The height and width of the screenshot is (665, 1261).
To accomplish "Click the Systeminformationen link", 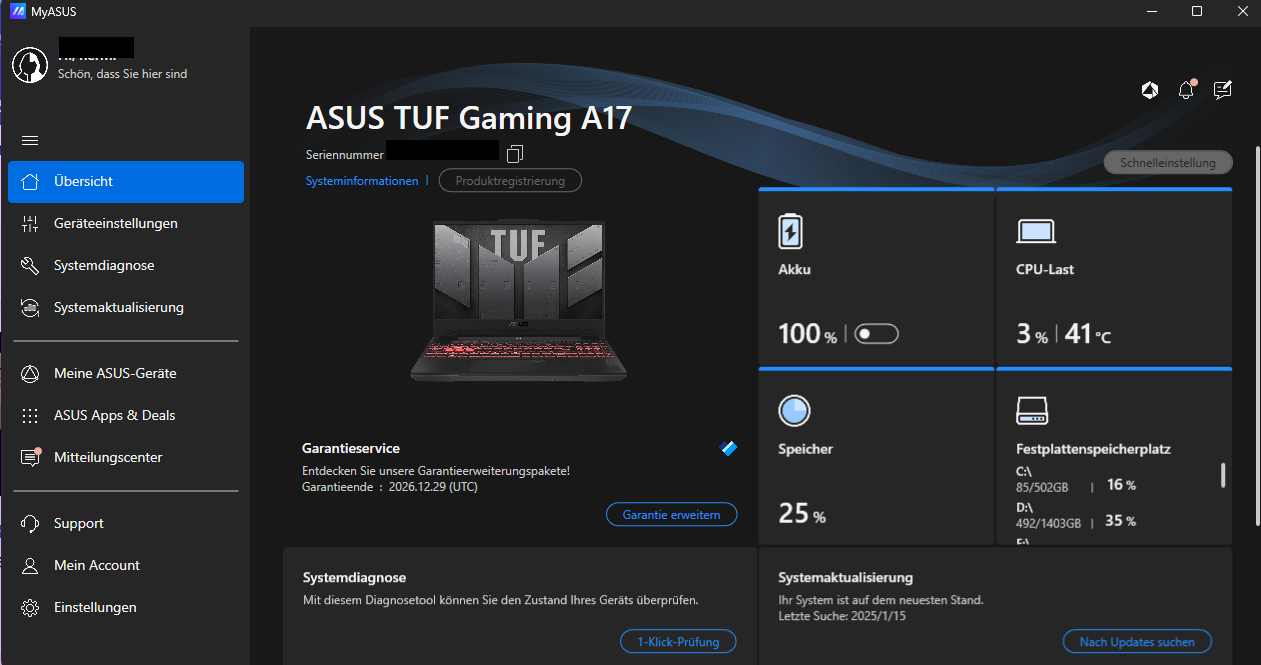I will point(362,181).
